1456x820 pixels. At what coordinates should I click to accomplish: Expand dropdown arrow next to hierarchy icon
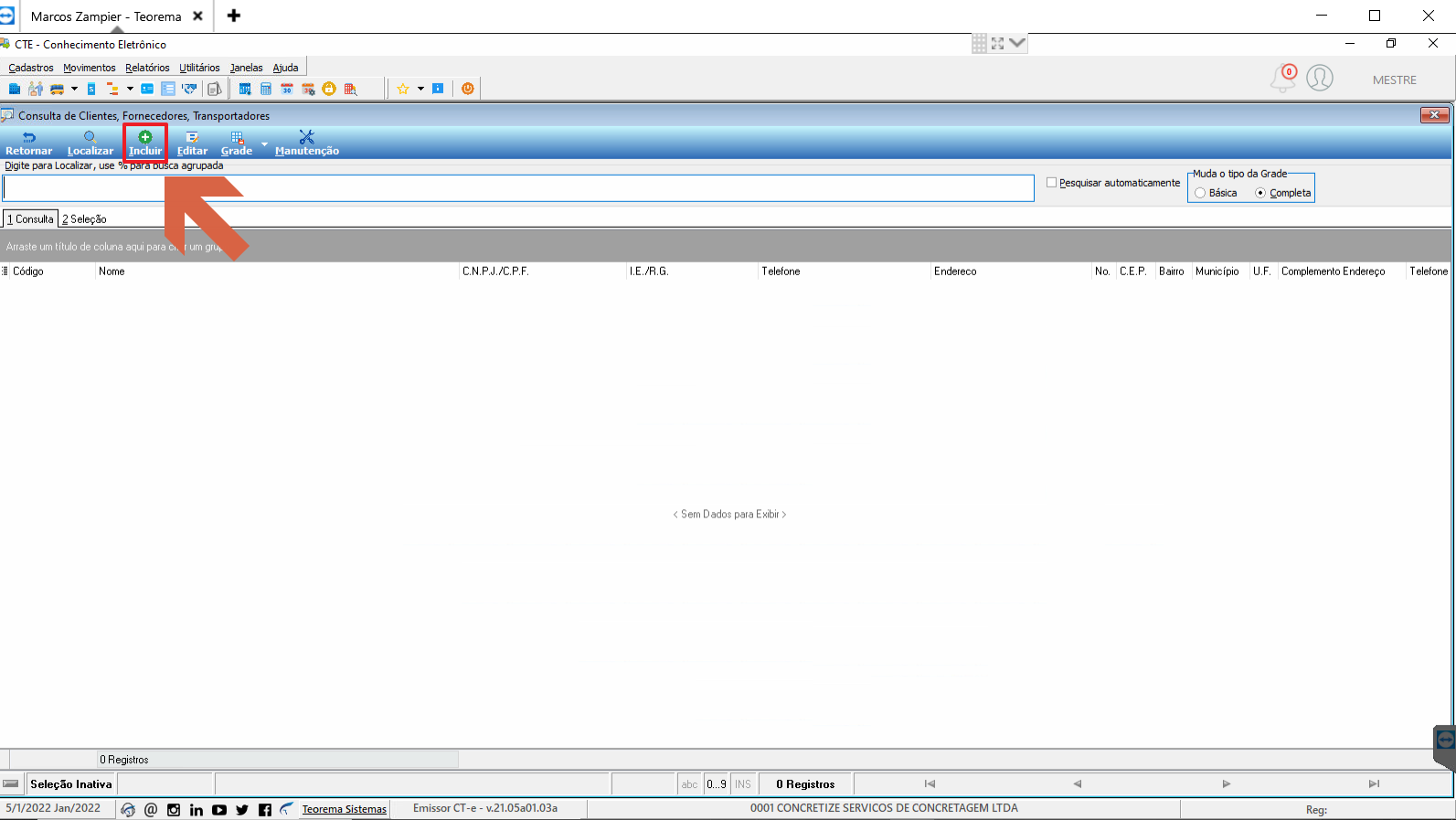pos(130,89)
